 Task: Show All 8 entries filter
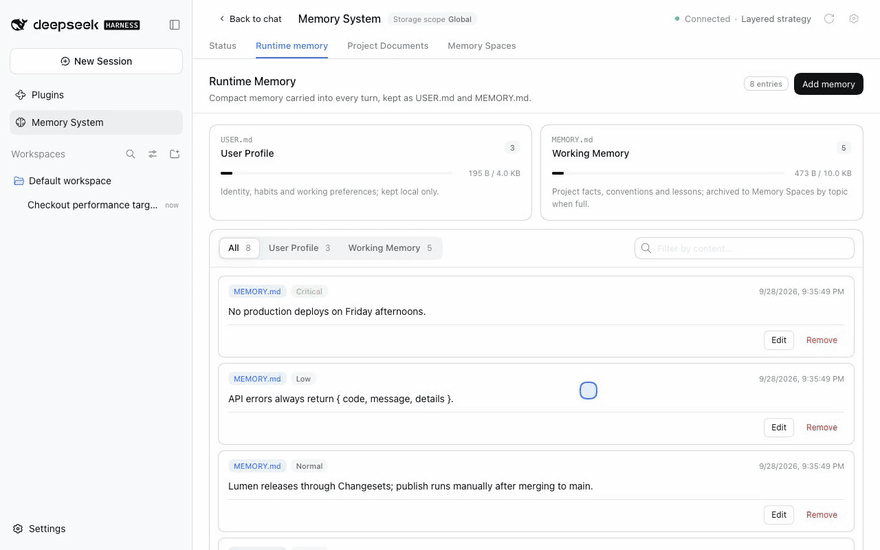click(x=240, y=248)
